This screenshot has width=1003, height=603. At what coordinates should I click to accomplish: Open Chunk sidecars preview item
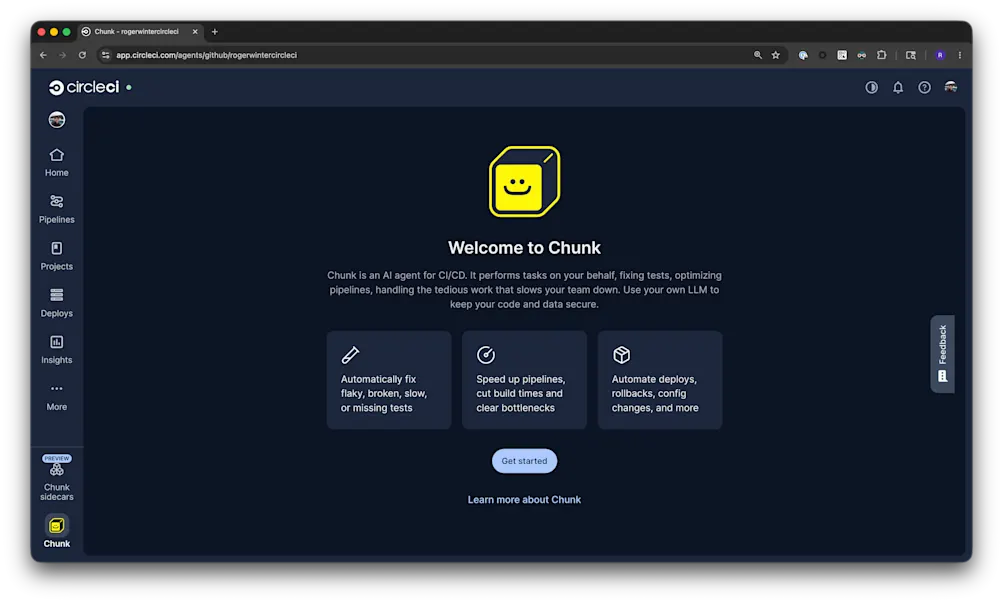coord(56,478)
